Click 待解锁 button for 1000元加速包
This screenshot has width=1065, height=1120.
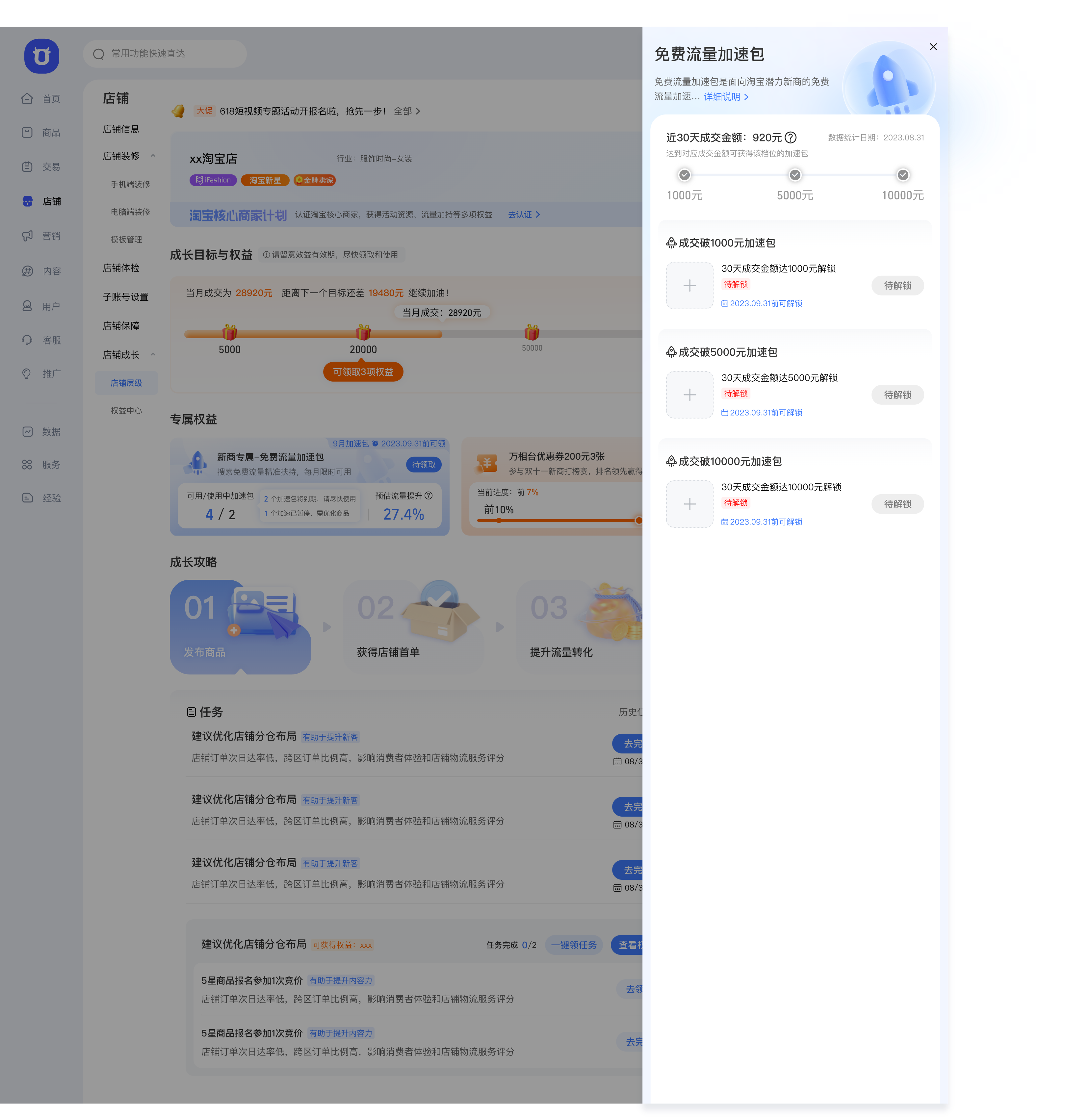coord(897,286)
